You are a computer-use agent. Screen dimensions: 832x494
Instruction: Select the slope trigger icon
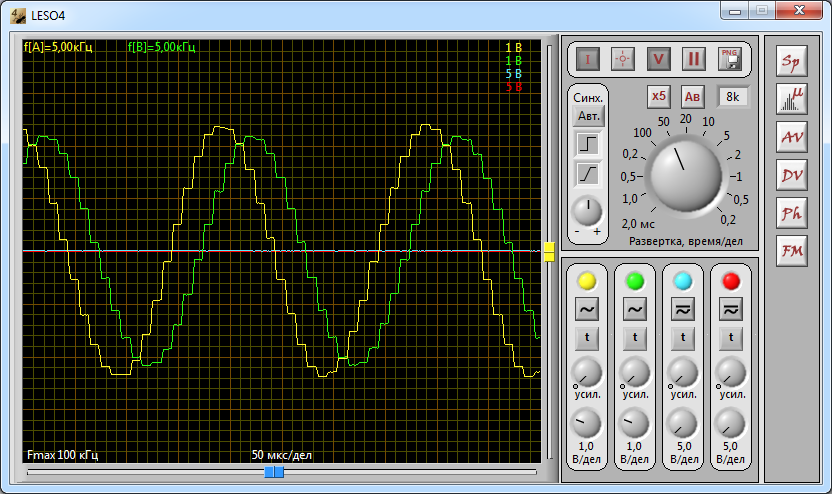click(x=588, y=174)
